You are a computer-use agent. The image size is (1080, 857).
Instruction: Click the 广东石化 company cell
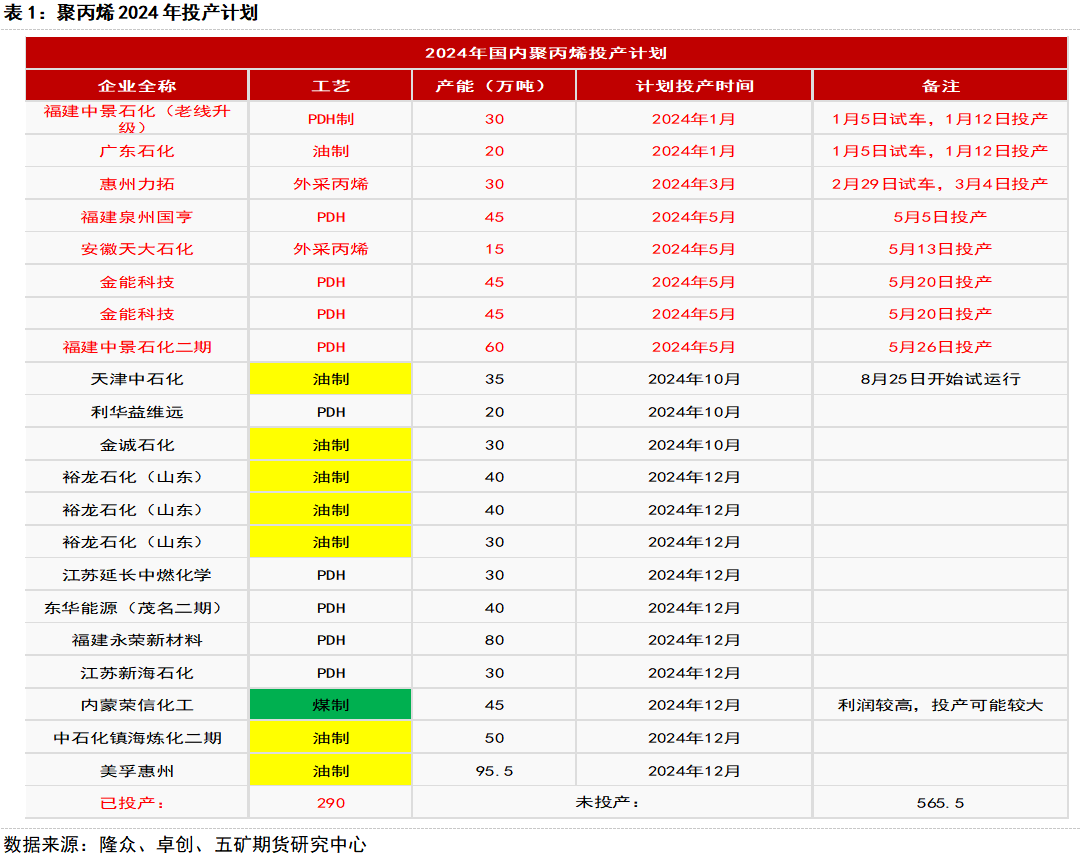[136, 151]
